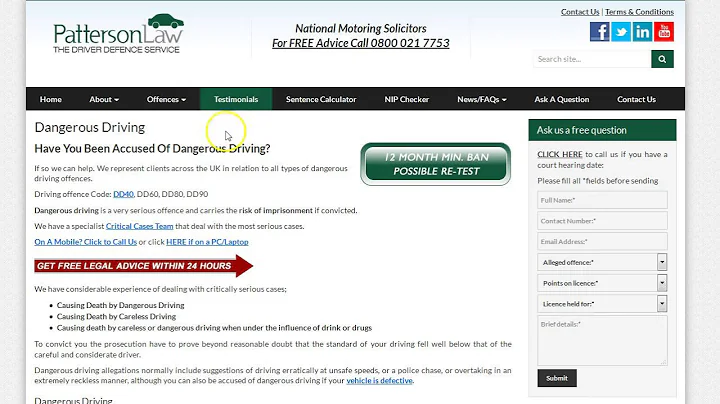
Task: Open the Twitter social icon
Action: coord(621,32)
